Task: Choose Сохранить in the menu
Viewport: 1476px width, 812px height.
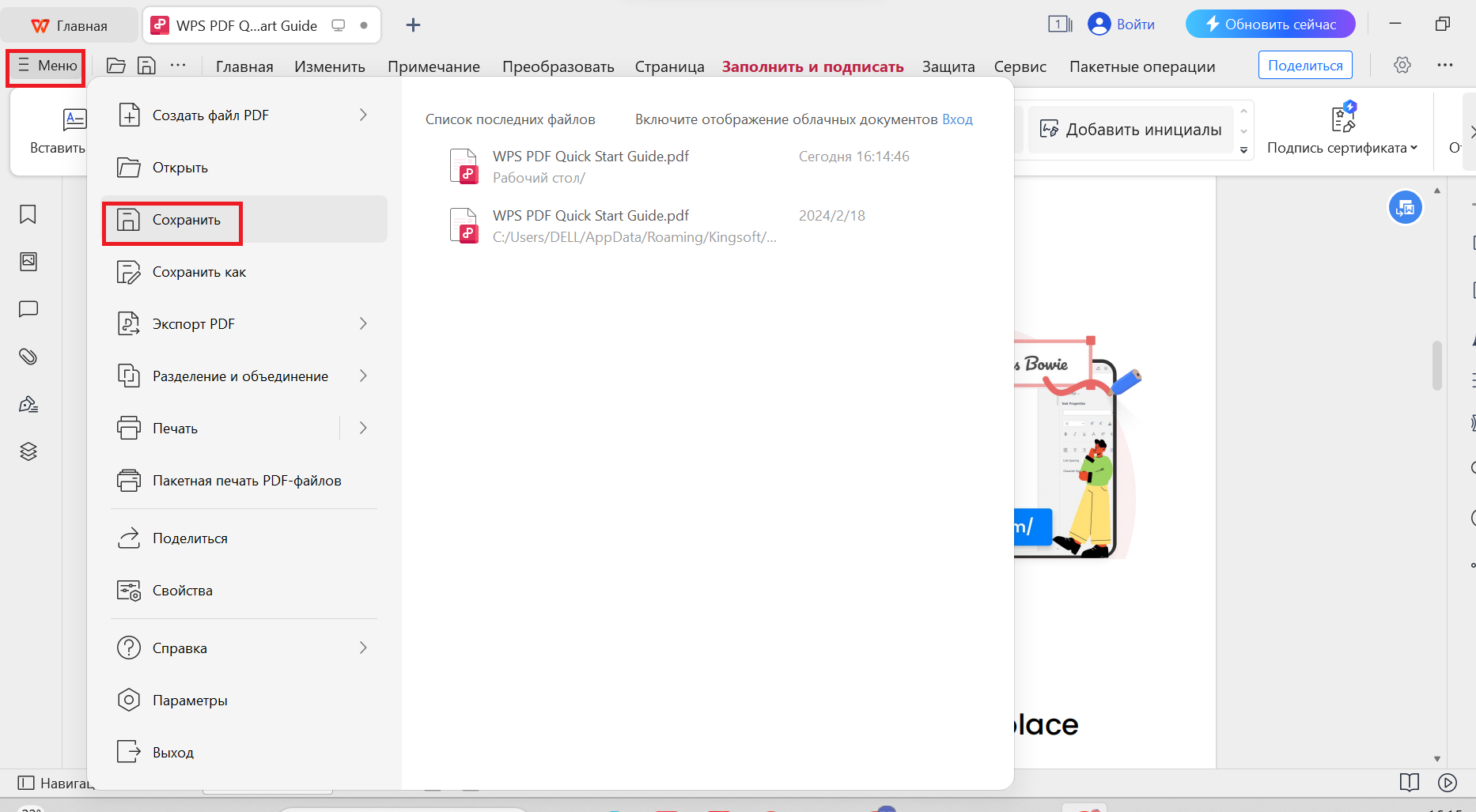Action: (244, 220)
